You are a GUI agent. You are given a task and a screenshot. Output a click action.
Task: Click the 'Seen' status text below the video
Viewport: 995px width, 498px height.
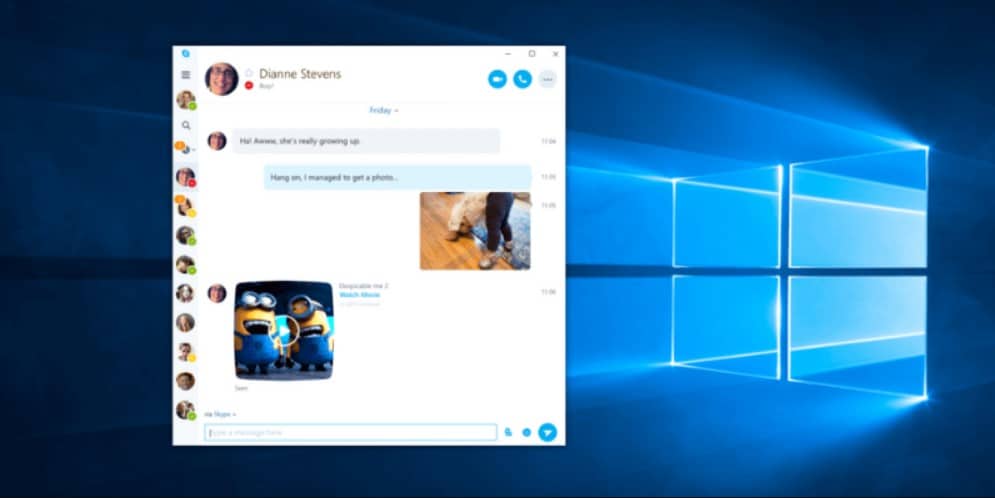(x=241, y=388)
